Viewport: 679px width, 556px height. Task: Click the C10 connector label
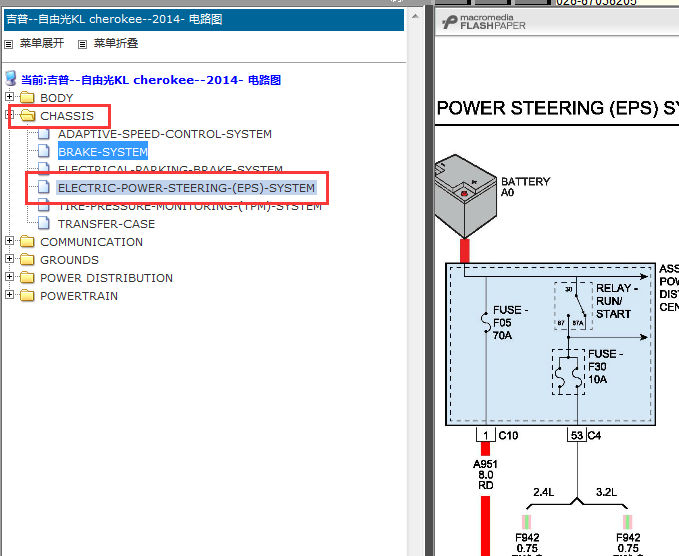point(508,435)
